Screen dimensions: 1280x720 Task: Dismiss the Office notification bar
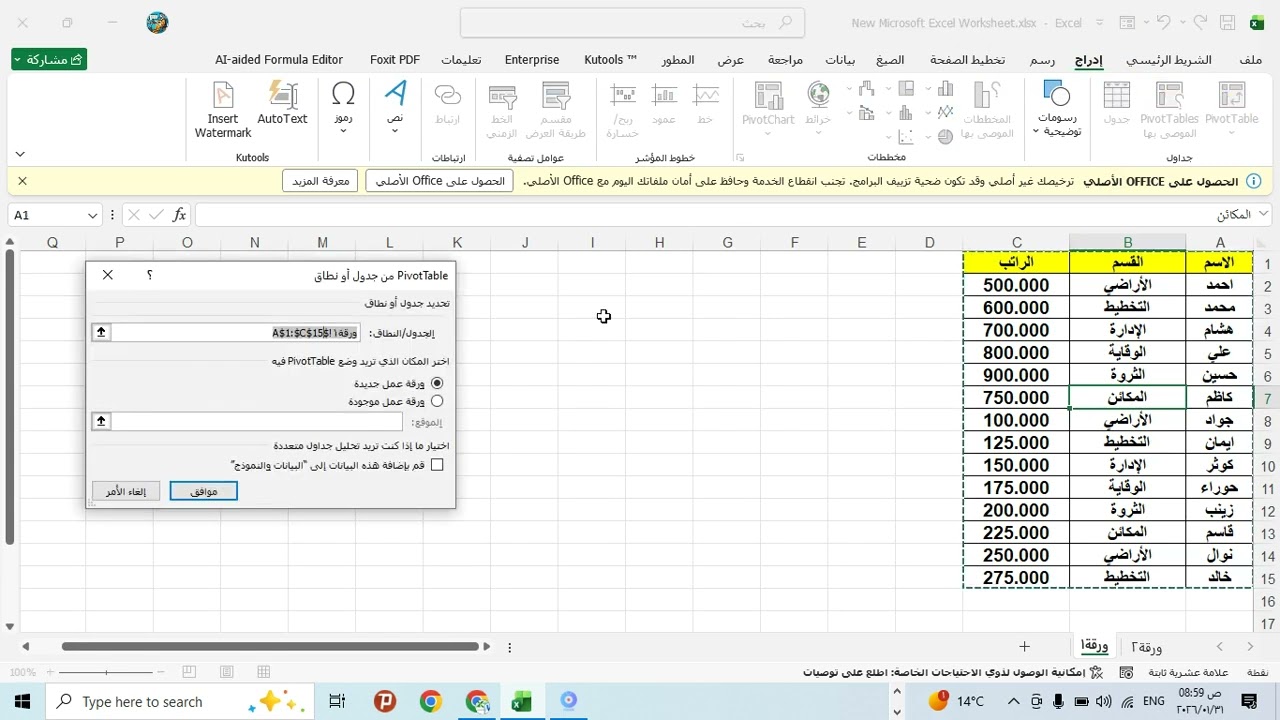(x=22, y=181)
